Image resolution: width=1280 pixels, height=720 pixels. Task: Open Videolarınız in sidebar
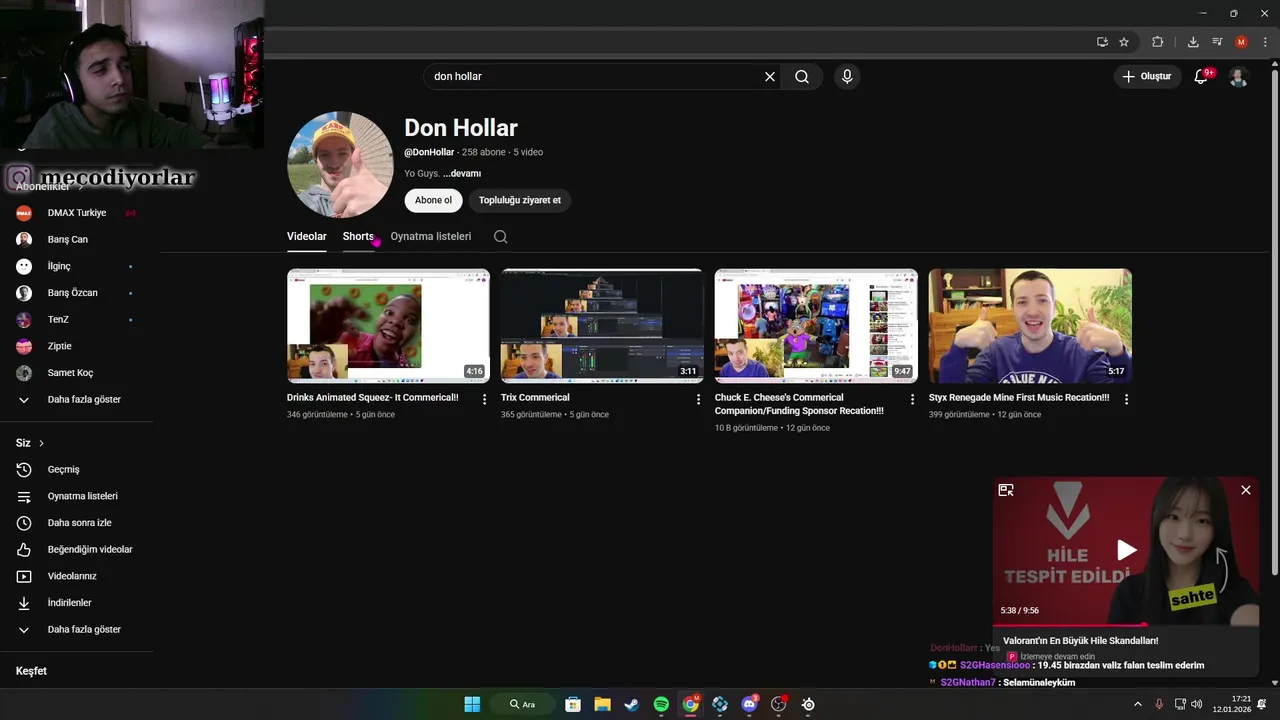pyautogui.click(x=76, y=576)
